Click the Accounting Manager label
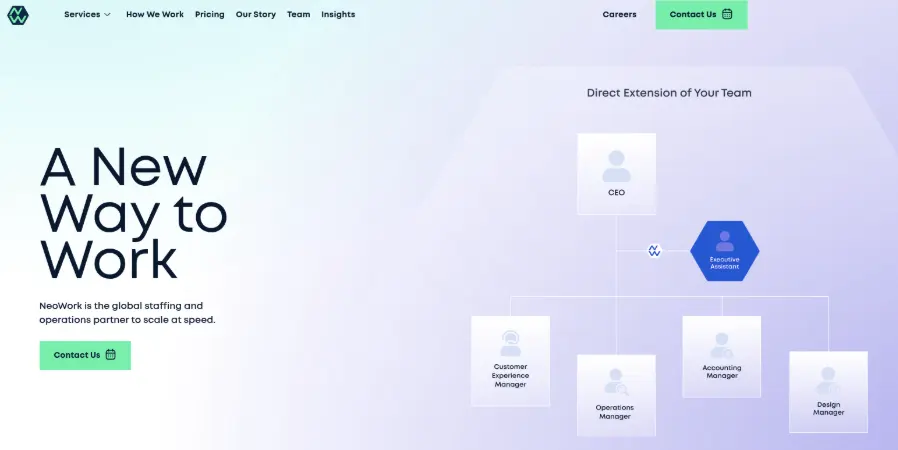Viewport: 898px width, 450px height. pos(722,372)
